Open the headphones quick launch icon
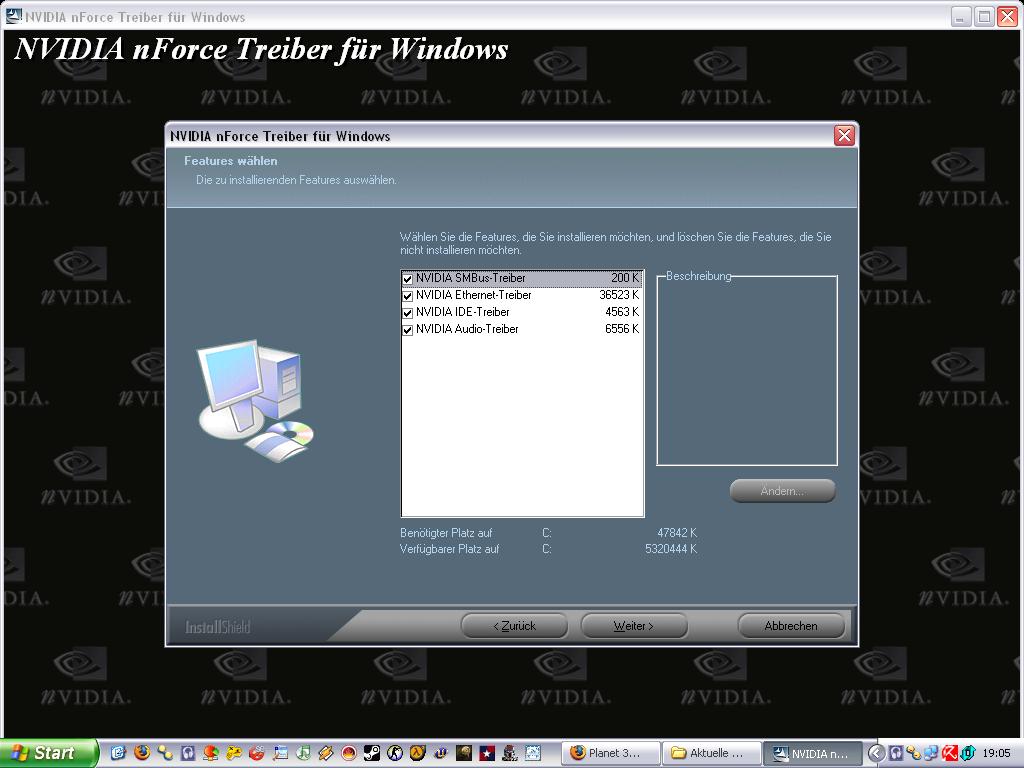Viewport: 1024px width, 768px height. pos(187,753)
